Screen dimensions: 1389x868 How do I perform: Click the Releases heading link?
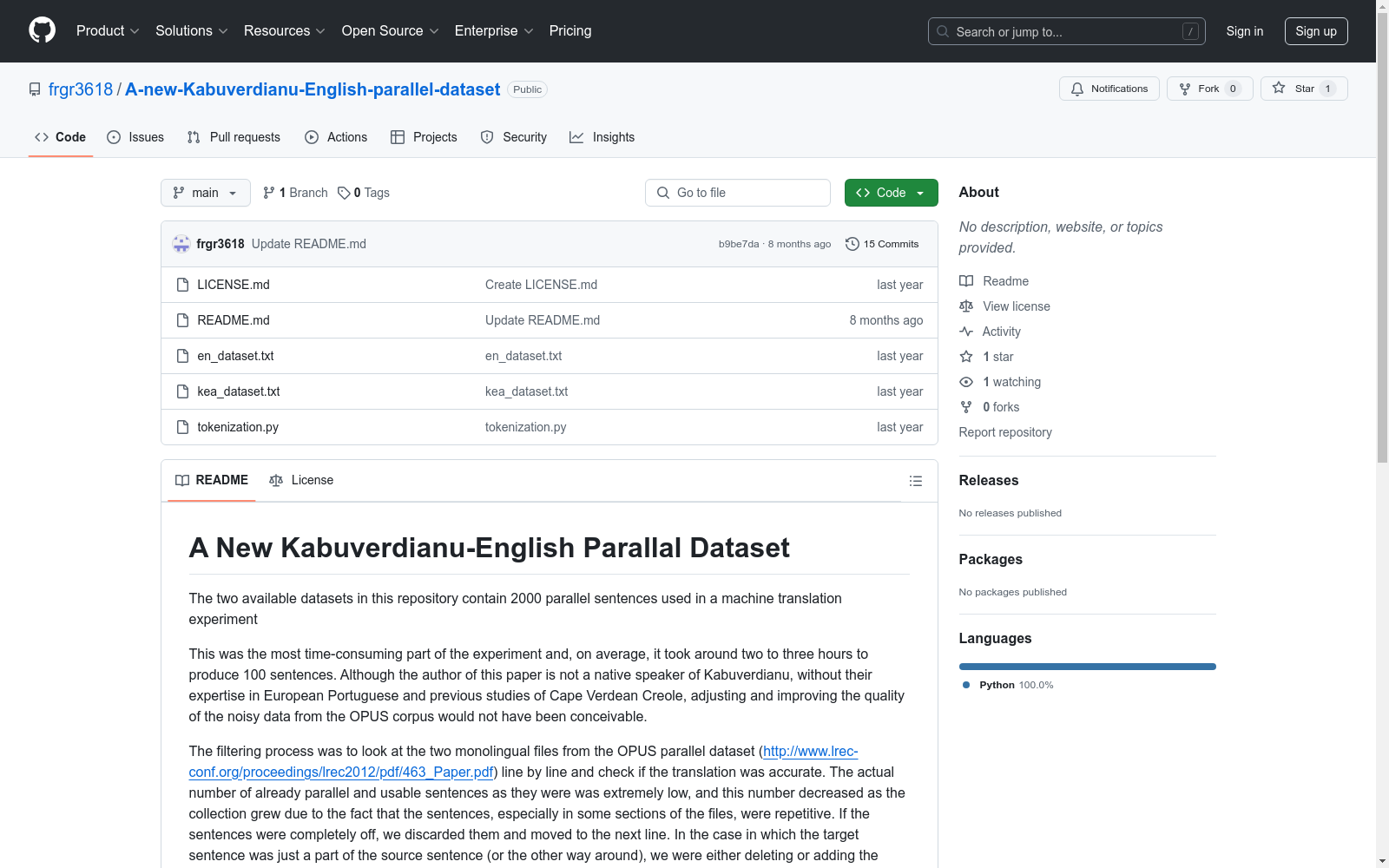click(x=989, y=480)
